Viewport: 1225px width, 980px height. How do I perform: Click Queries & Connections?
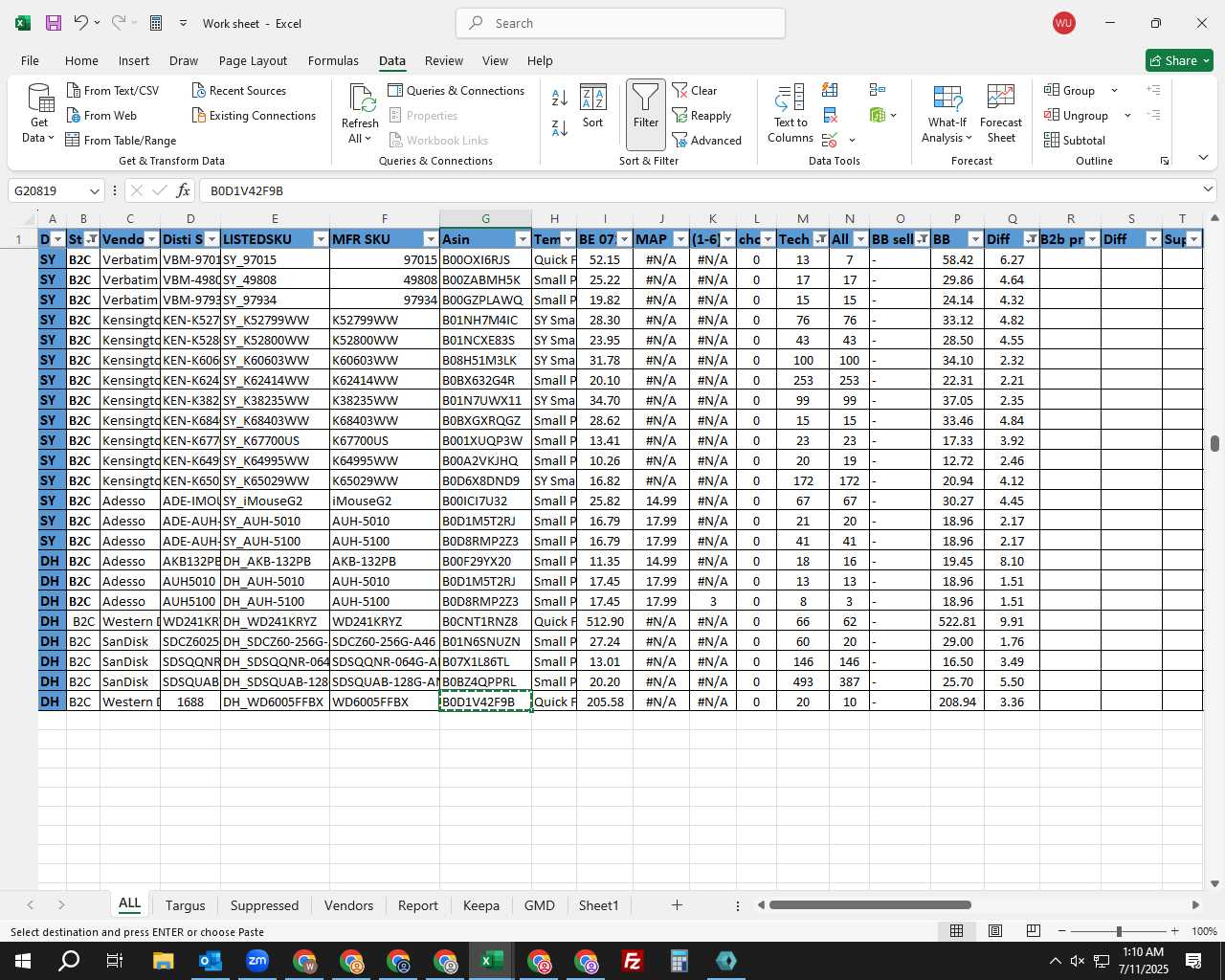point(457,90)
